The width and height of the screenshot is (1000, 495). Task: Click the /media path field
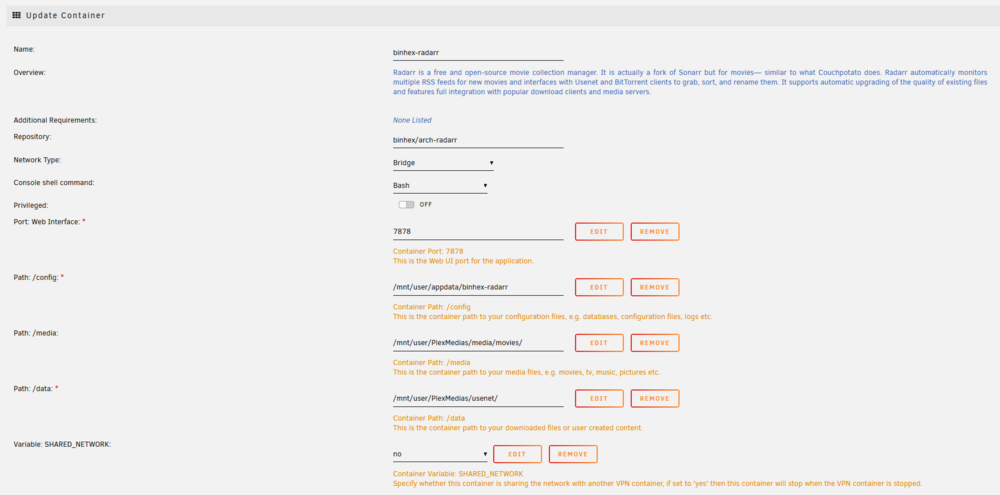tap(478, 343)
